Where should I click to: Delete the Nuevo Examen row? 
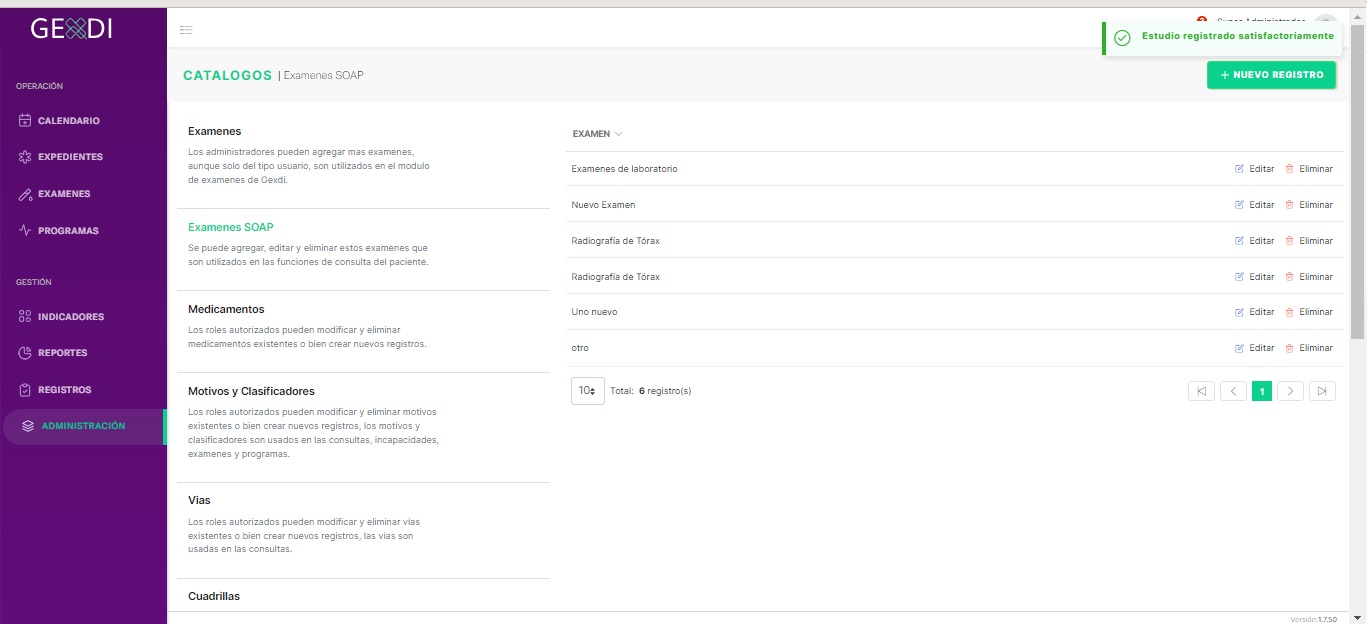pyautogui.click(x=1309, y=205)
